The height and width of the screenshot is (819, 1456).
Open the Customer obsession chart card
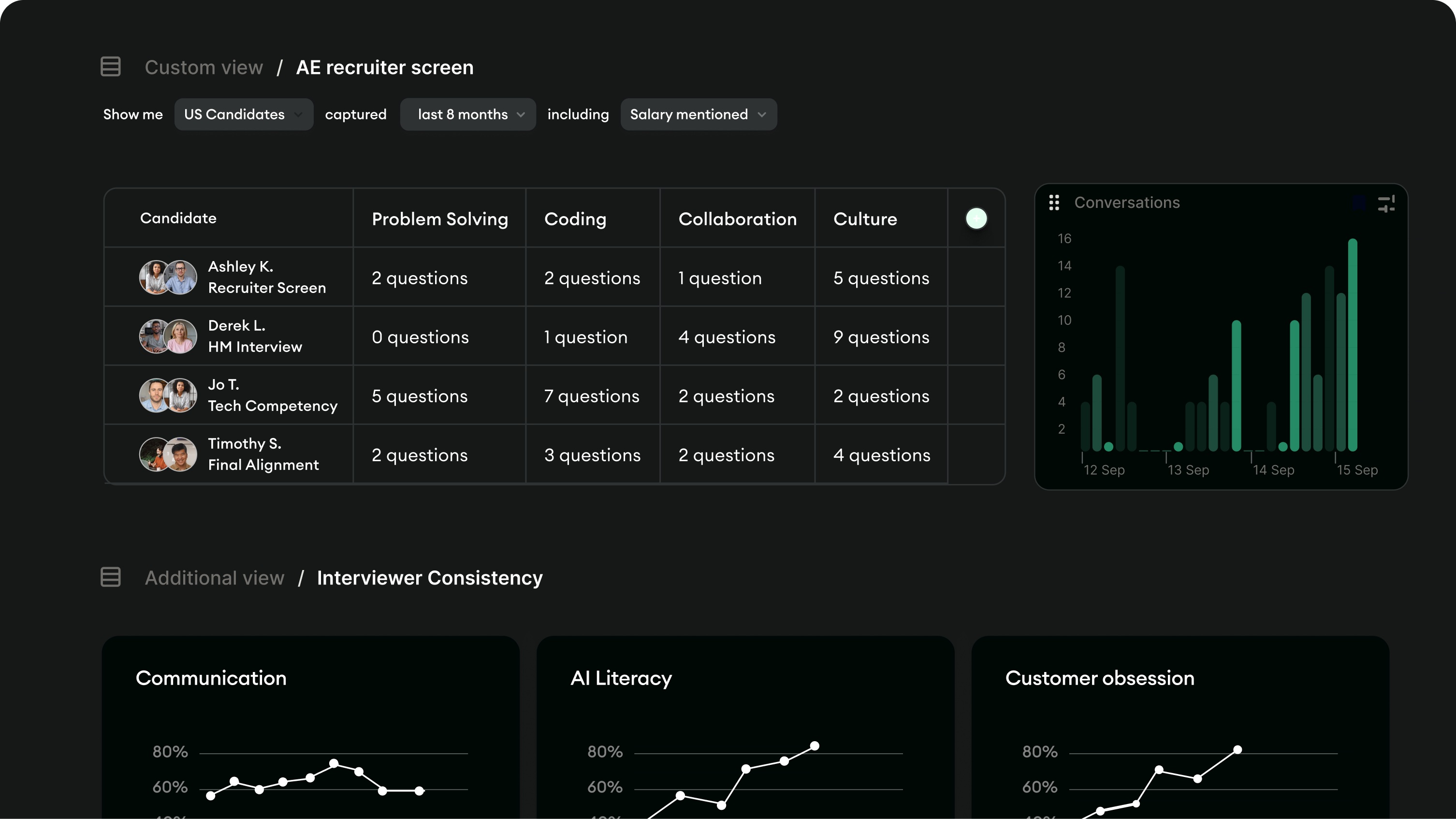coord(1180,728)
